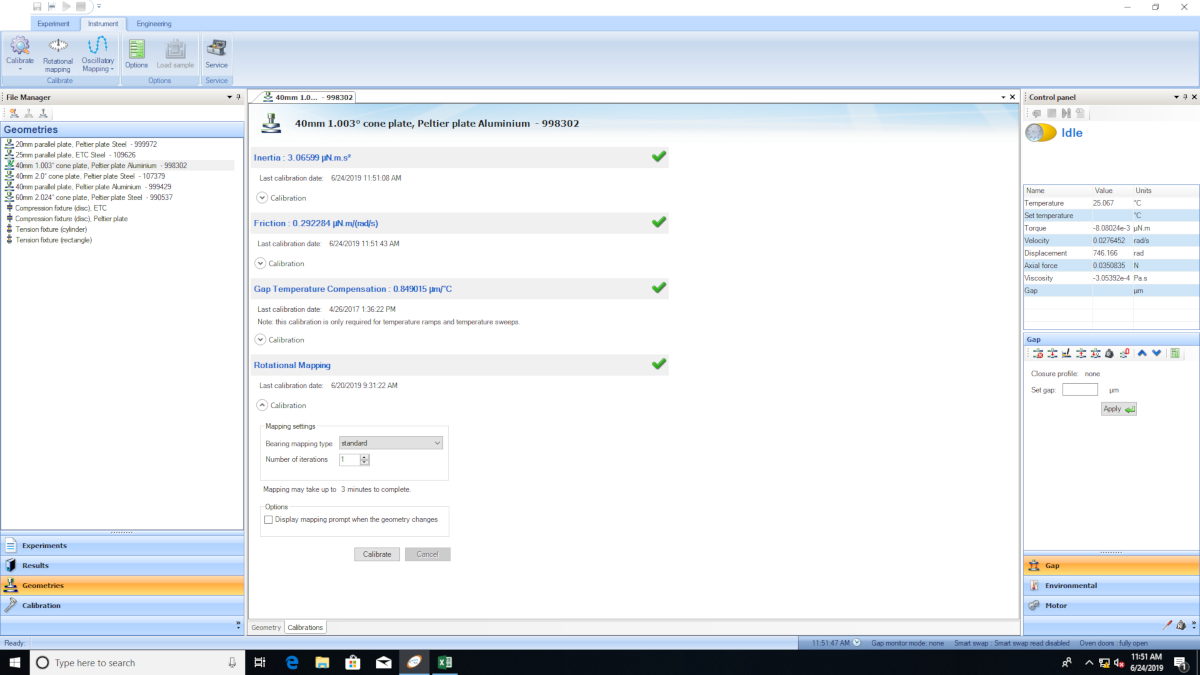Click the Idle status instrument icon

[x=1040, y=133]
